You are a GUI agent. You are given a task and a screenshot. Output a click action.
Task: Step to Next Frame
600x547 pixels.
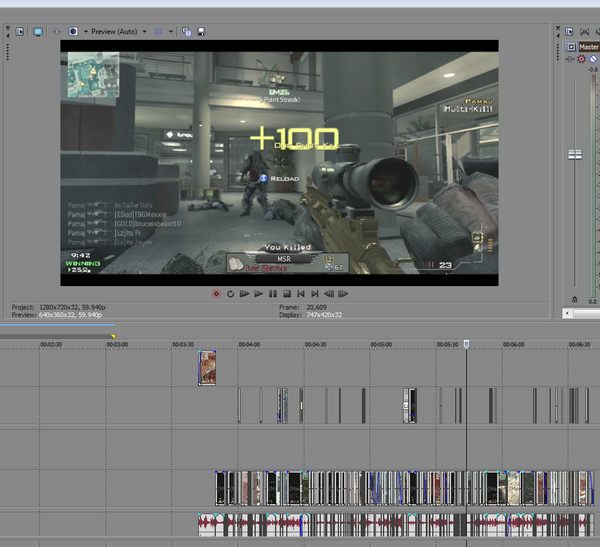tap(343, 294)
